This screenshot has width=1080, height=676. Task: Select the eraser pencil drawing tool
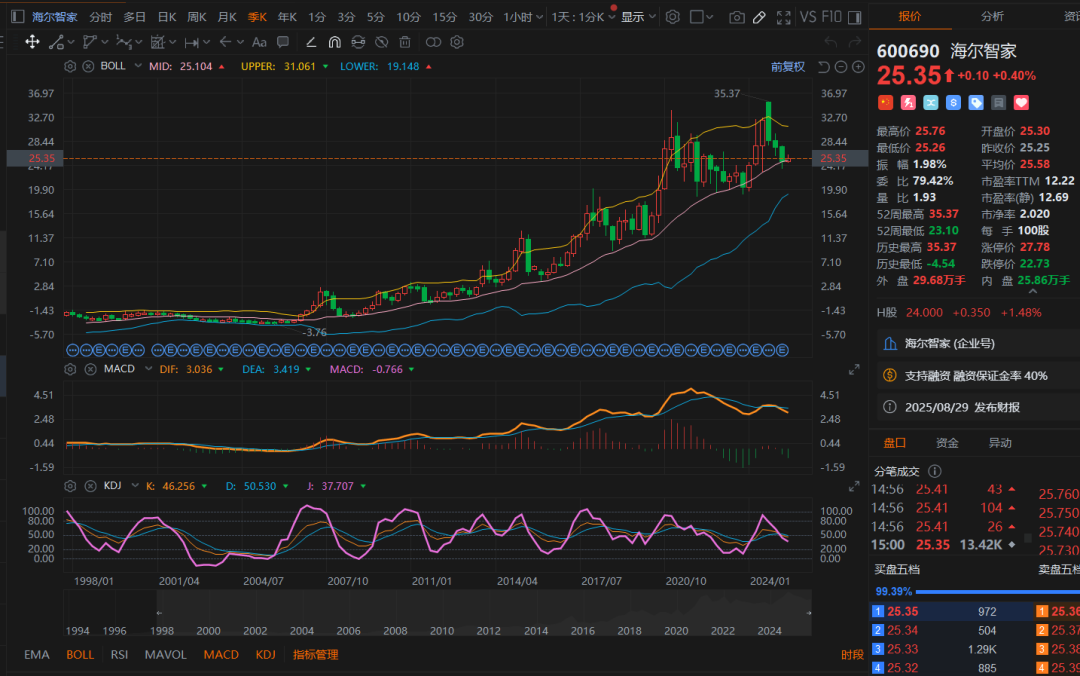(311, 42)
